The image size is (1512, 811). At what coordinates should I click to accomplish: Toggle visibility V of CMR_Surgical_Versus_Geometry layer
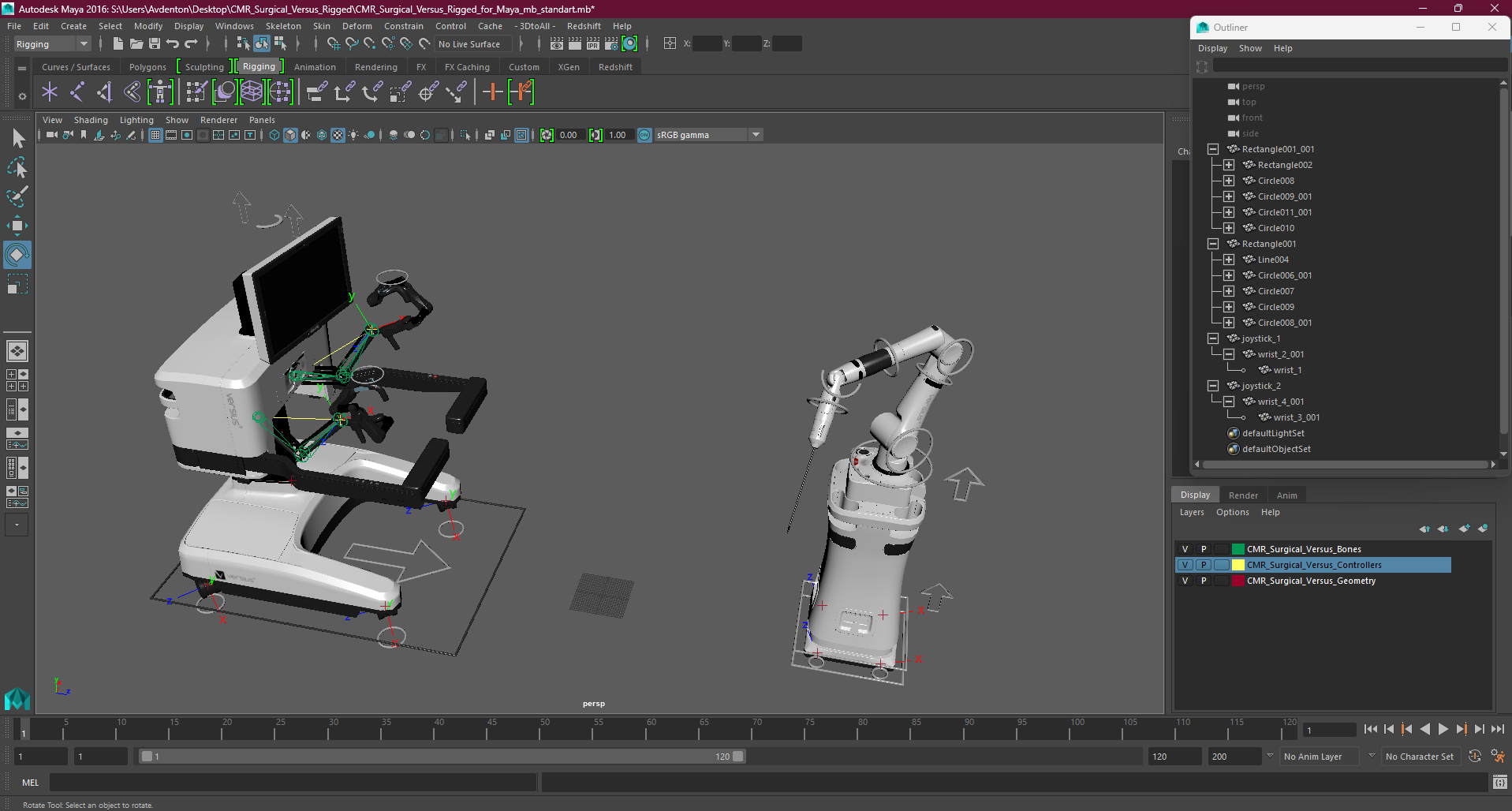1185,581
